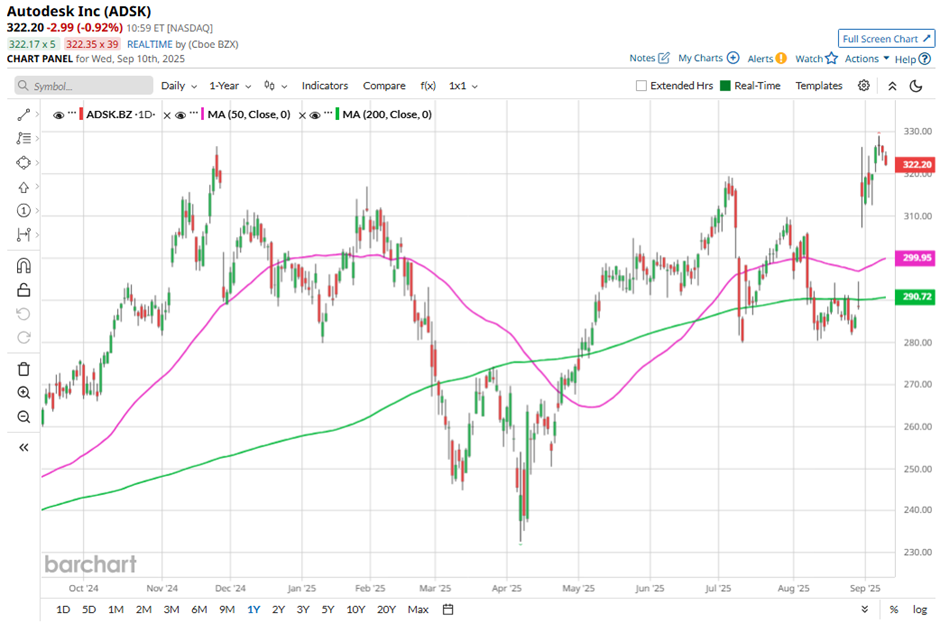Click the padlock to lock drawings

[23, 290]
